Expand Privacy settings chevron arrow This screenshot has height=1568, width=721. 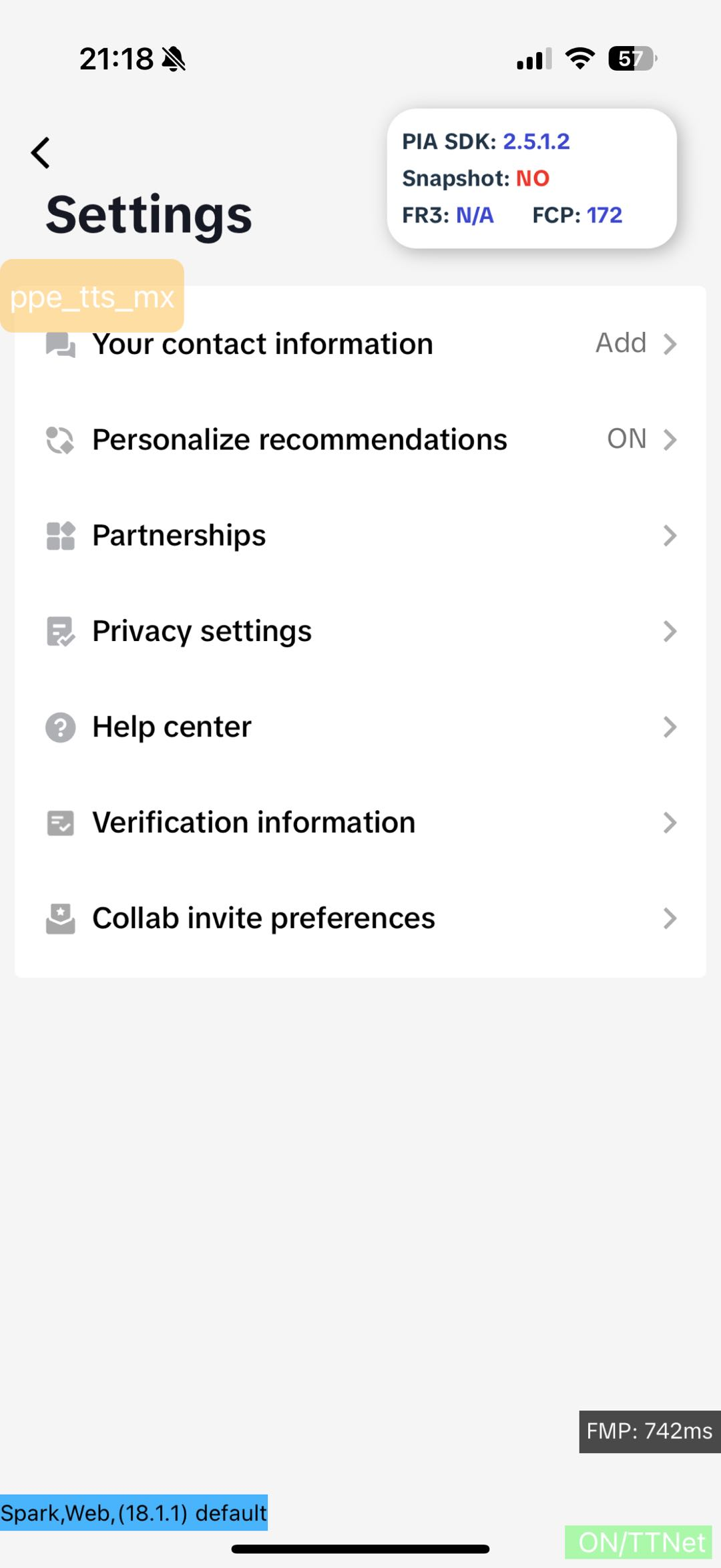pyautogui.click(x=670, y=631)
